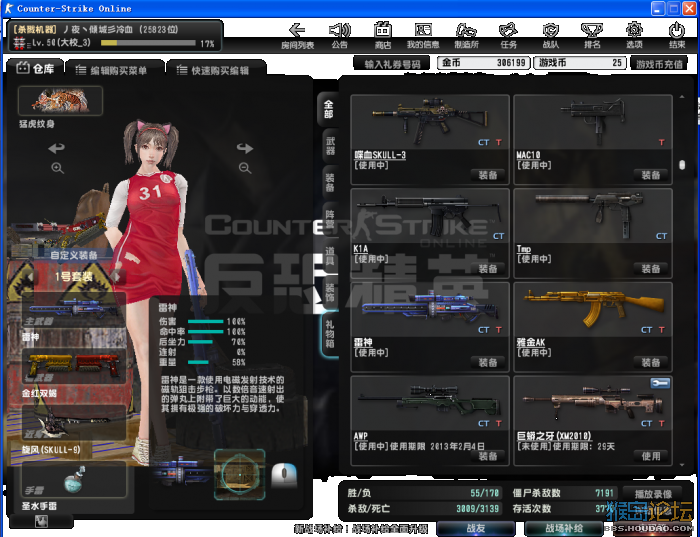The width and height of the screenshot is (700, 537).
Task: Click the 游戏币 game coin balance field
Action: pos(580,63)
